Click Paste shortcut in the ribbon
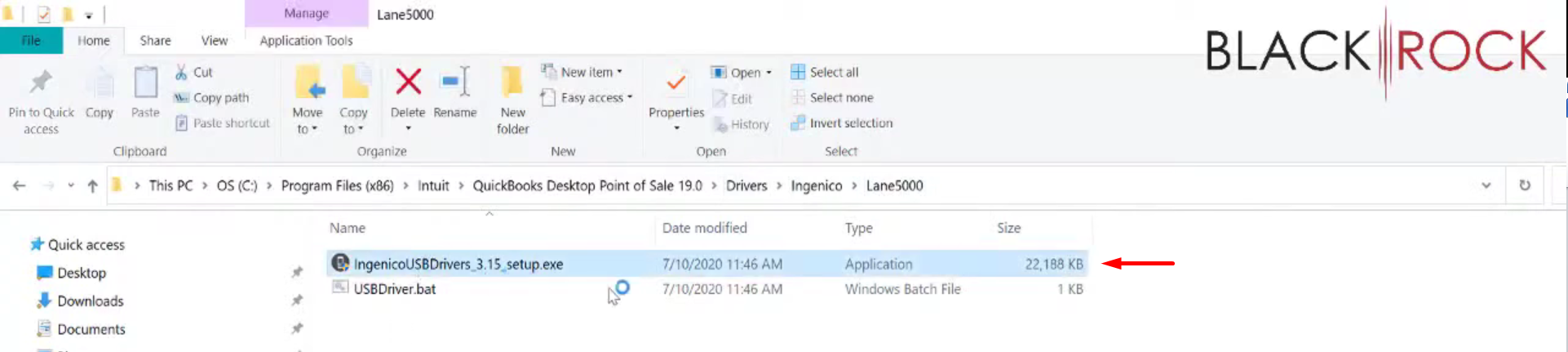The width and height of the screenshot is (1568, 352). [222, 123]
